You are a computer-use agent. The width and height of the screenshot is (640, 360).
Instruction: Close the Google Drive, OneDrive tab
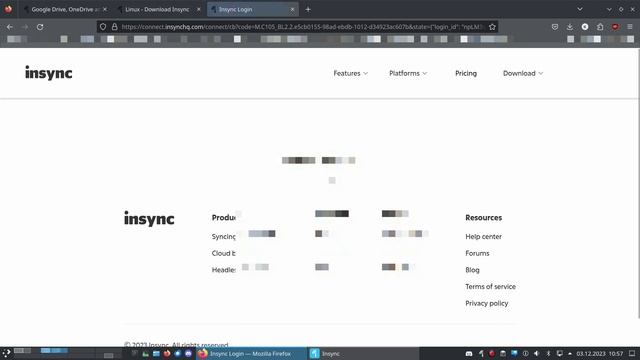point(105,9)
